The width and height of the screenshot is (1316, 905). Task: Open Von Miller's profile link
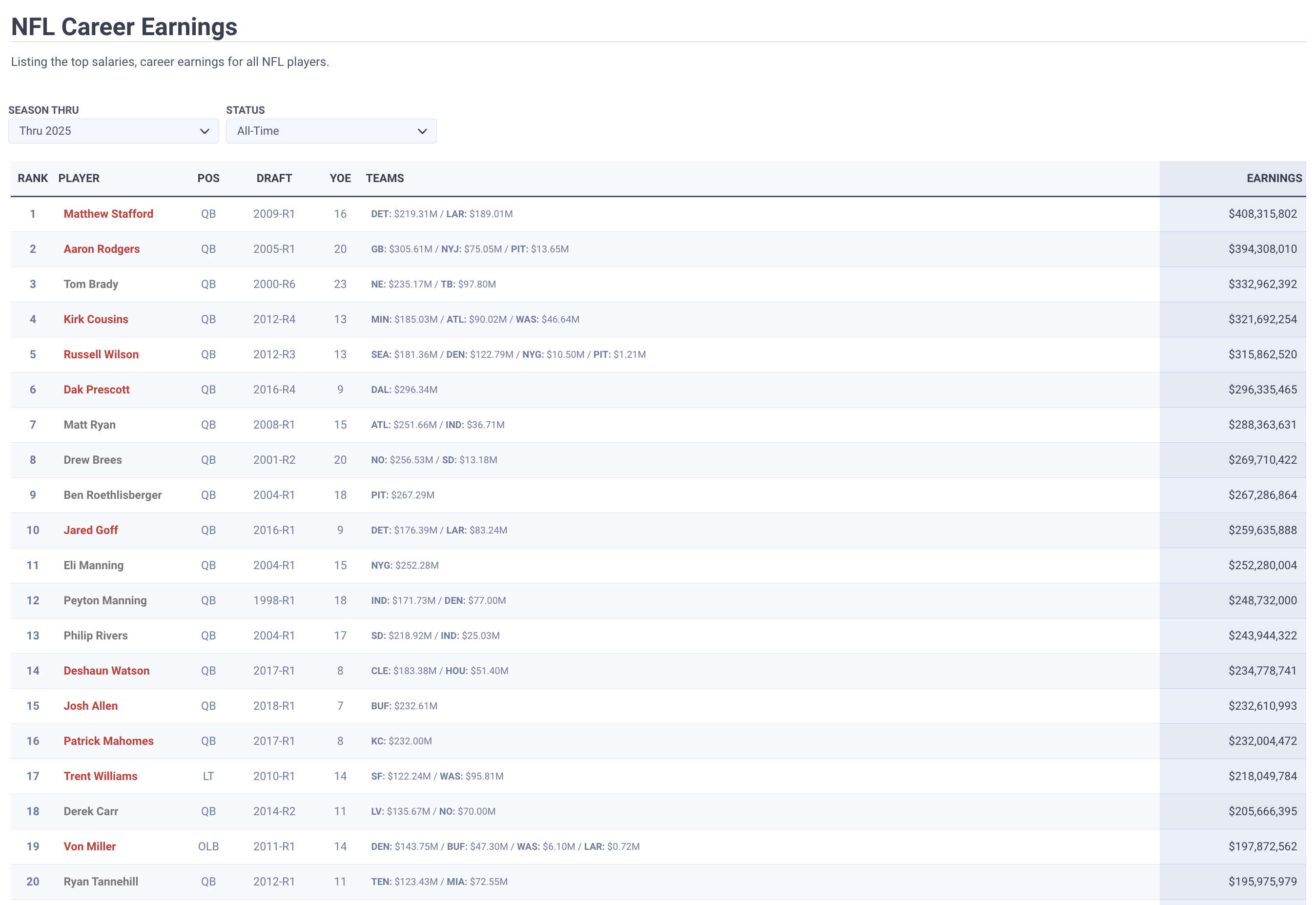tap(90, 846)
